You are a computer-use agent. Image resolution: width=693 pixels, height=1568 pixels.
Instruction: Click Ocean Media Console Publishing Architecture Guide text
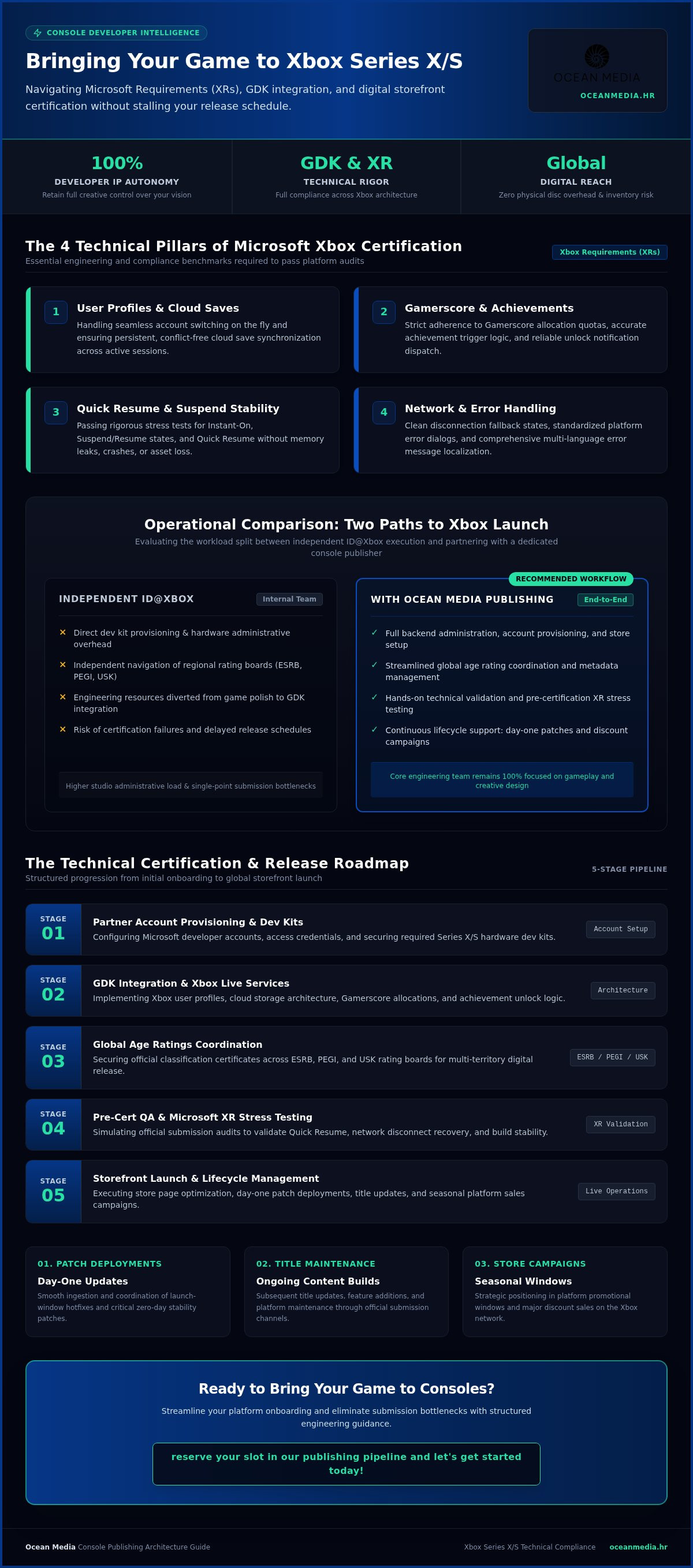point(118,1547)
